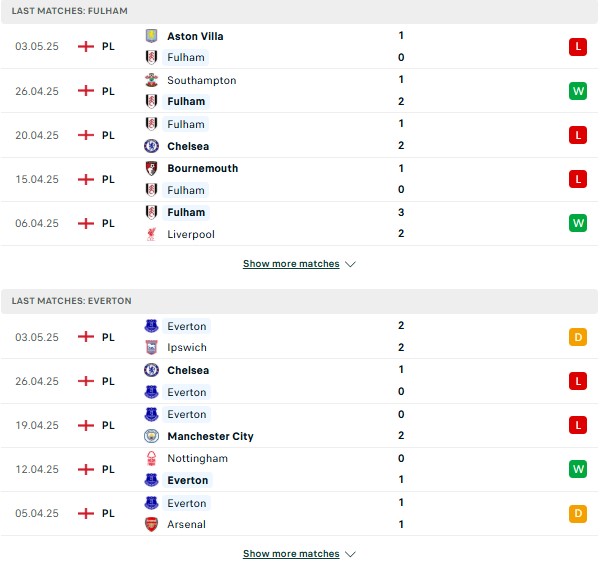602x572 pixels.
Task: Click Chelsea crest in Fulham vs Chelsea match
Action: tap(151, 146)
